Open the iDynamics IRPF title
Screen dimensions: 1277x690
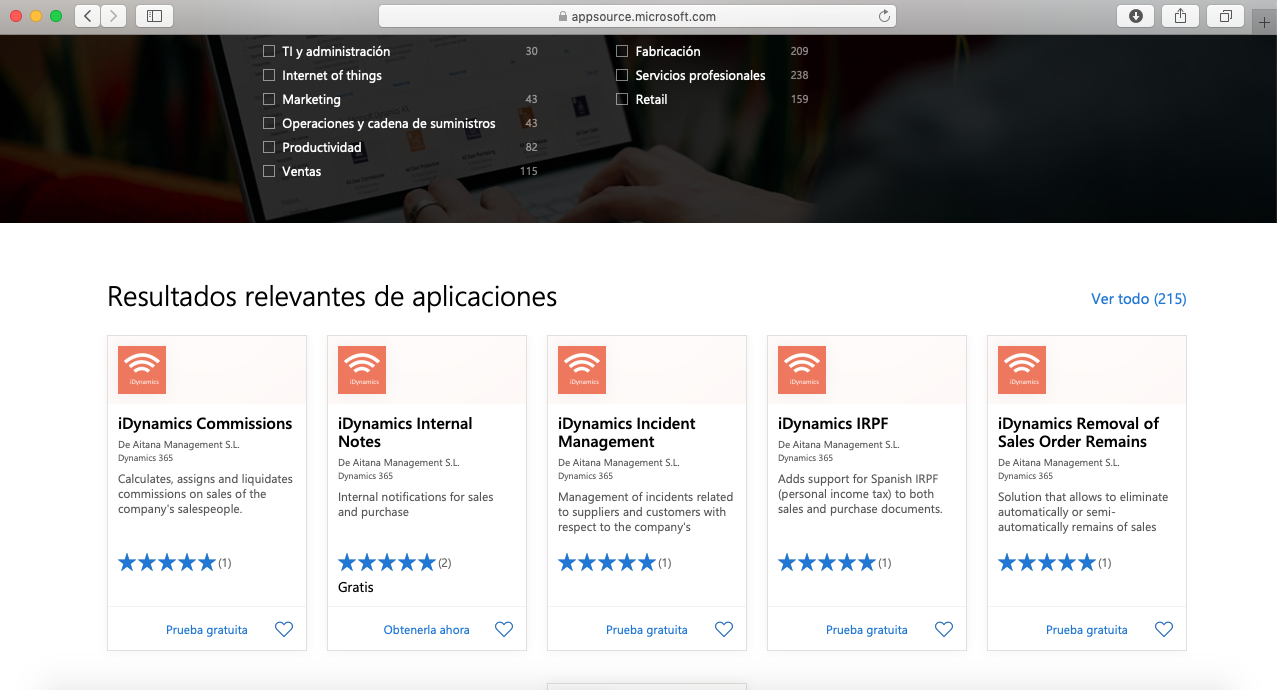(x=833, y=423)
